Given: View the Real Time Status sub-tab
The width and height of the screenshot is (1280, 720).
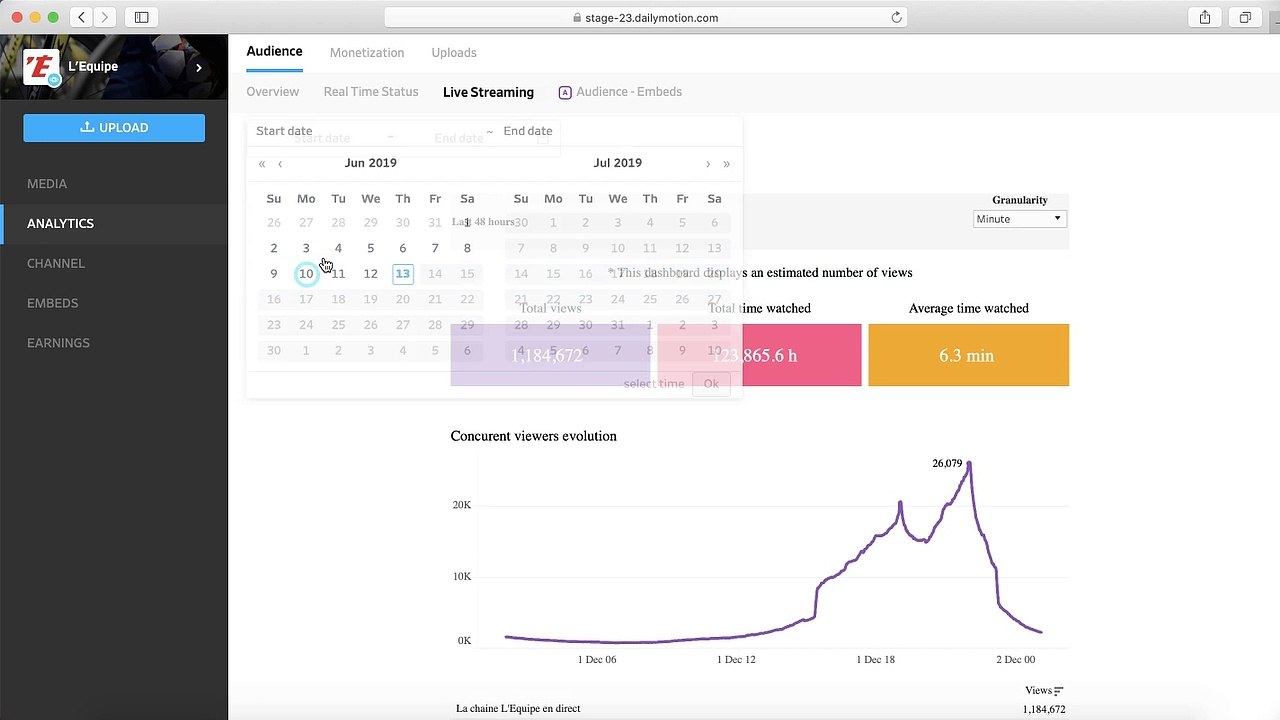Looking at the screenshot, I should tap(371, 92).
